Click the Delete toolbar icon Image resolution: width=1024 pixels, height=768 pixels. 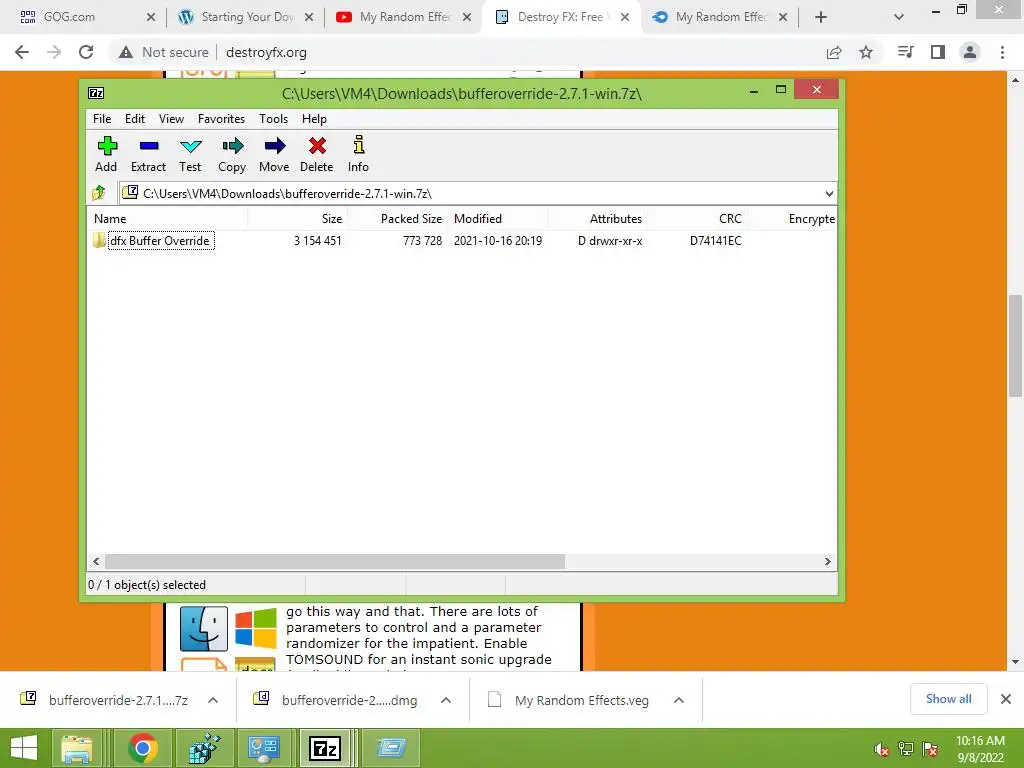click(x=317, y=154)
